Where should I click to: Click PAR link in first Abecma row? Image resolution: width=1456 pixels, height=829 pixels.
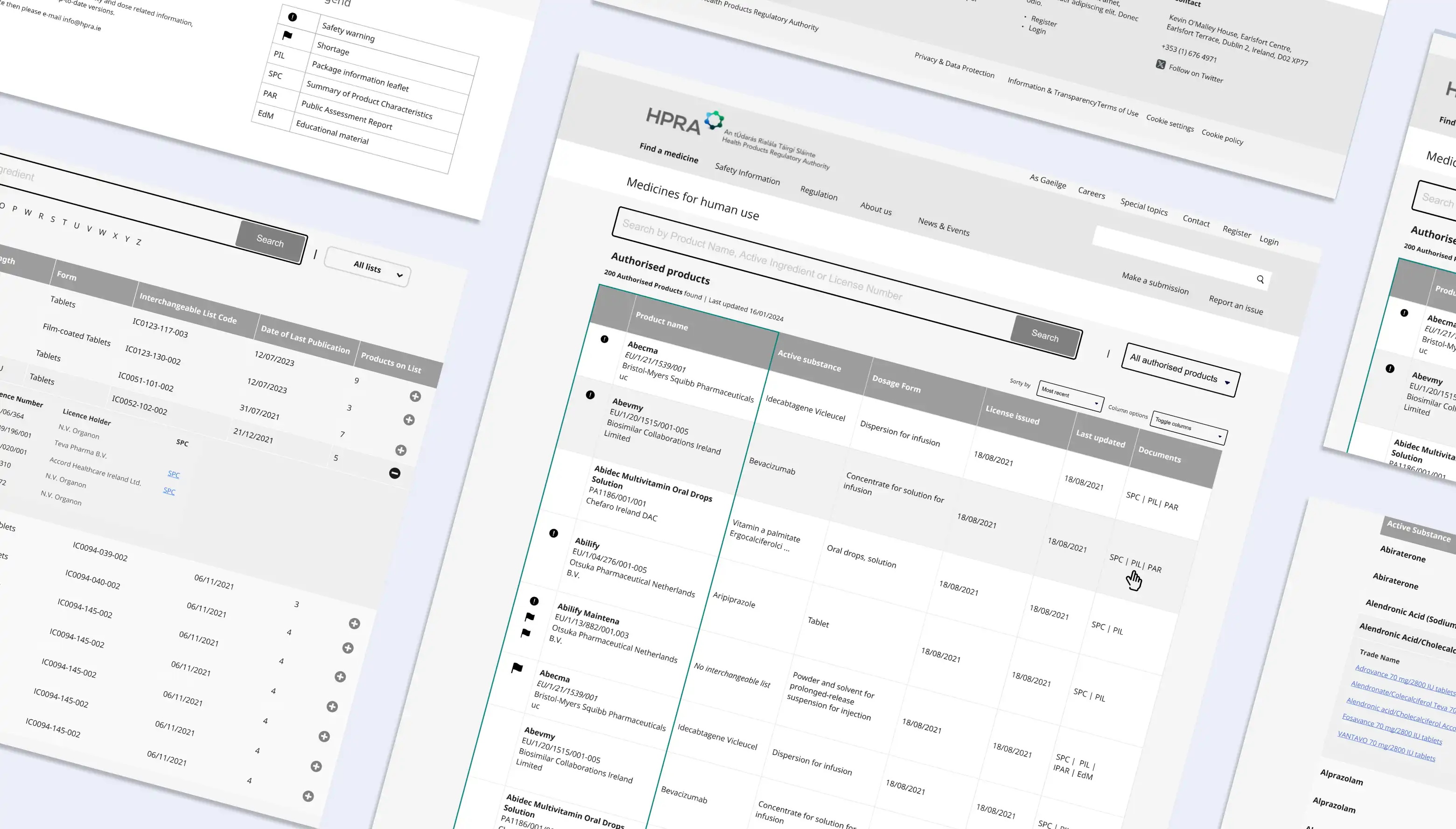coord(1171,506)
